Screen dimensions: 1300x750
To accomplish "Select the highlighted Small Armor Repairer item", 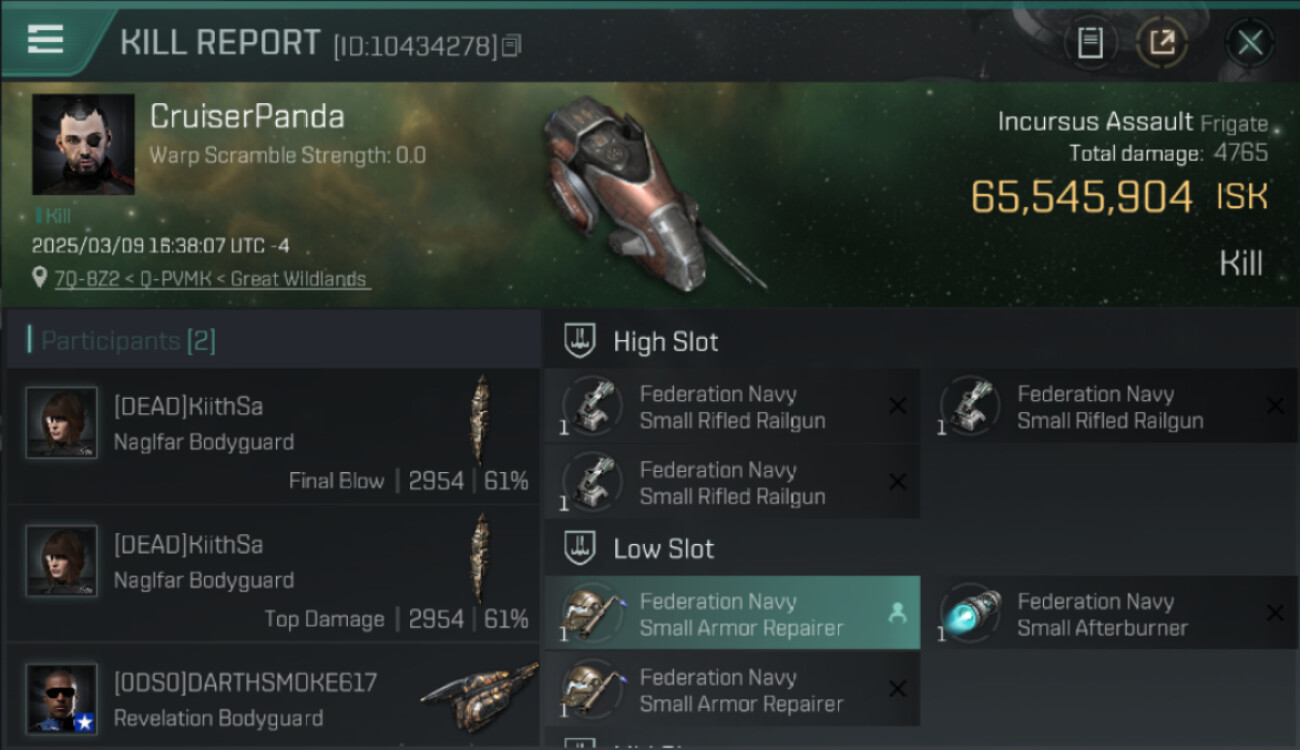I will [733, 613].
